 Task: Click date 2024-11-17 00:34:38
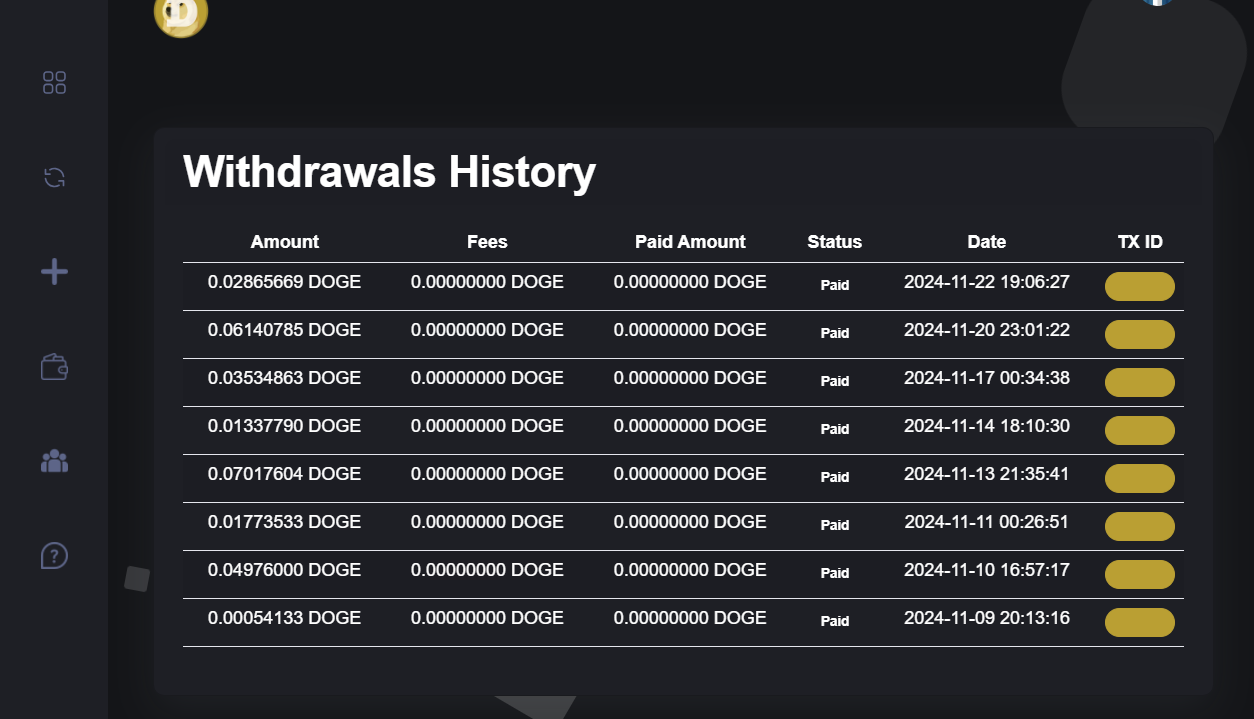987,378
